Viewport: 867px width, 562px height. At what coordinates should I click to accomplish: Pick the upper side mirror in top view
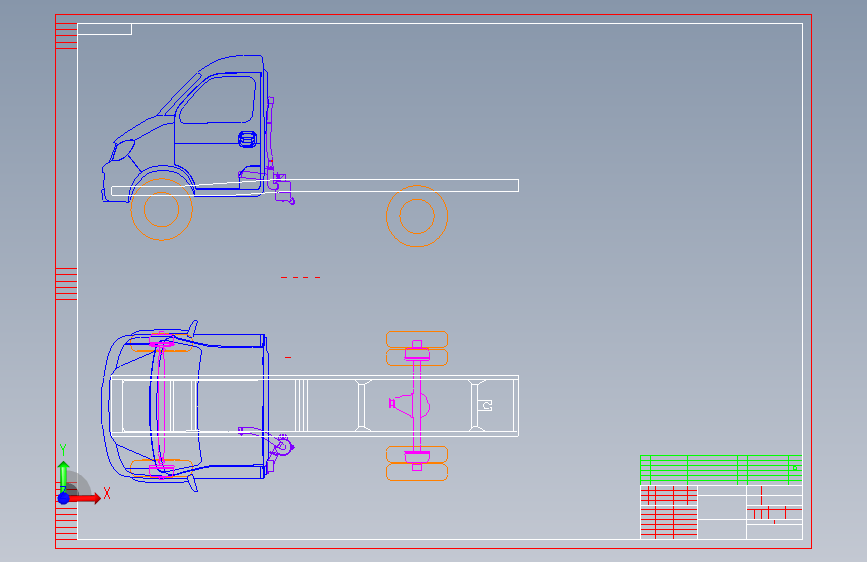(192, 329)
